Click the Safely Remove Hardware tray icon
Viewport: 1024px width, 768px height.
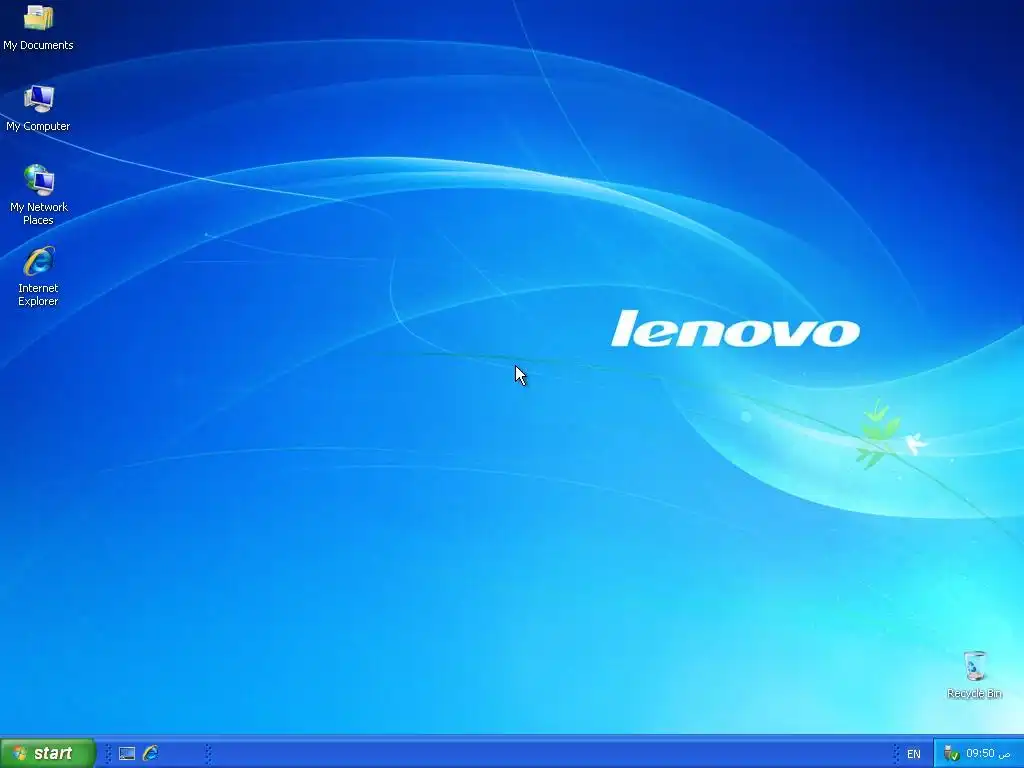951,754
